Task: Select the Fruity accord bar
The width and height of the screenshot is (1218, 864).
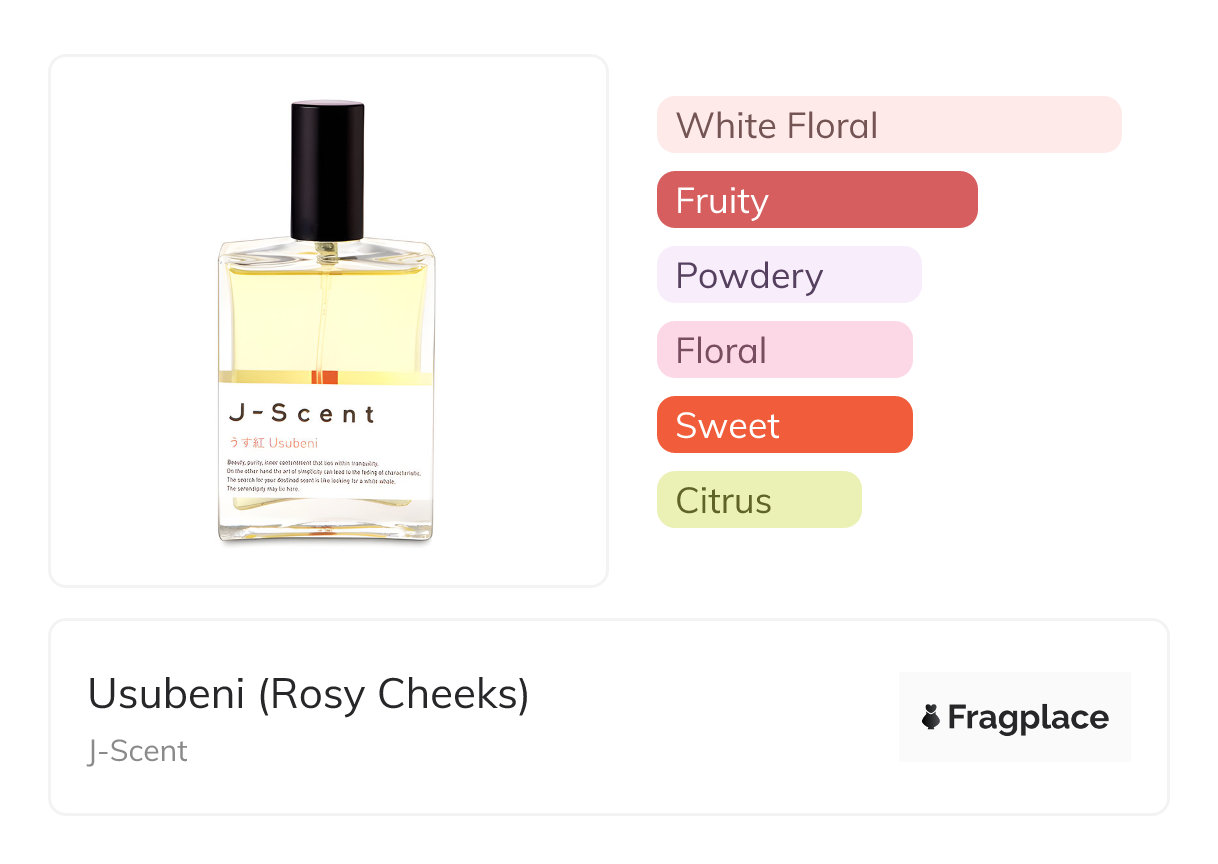Action: pos(816,200)
